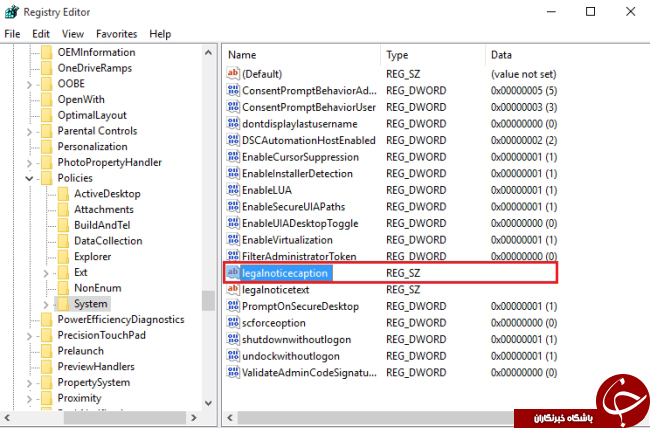Click the EnableInstallerDetection DWORD icon
650x428 pixels.
pos(233,173)
